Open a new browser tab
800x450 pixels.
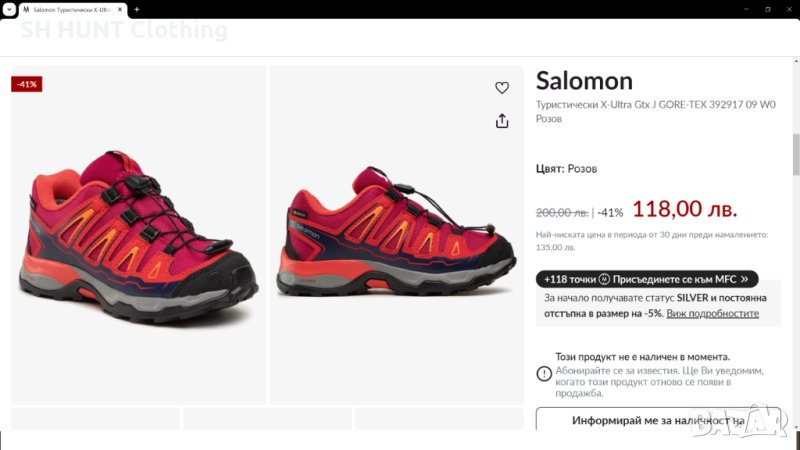pyautogui.click(x=137, y=9)
